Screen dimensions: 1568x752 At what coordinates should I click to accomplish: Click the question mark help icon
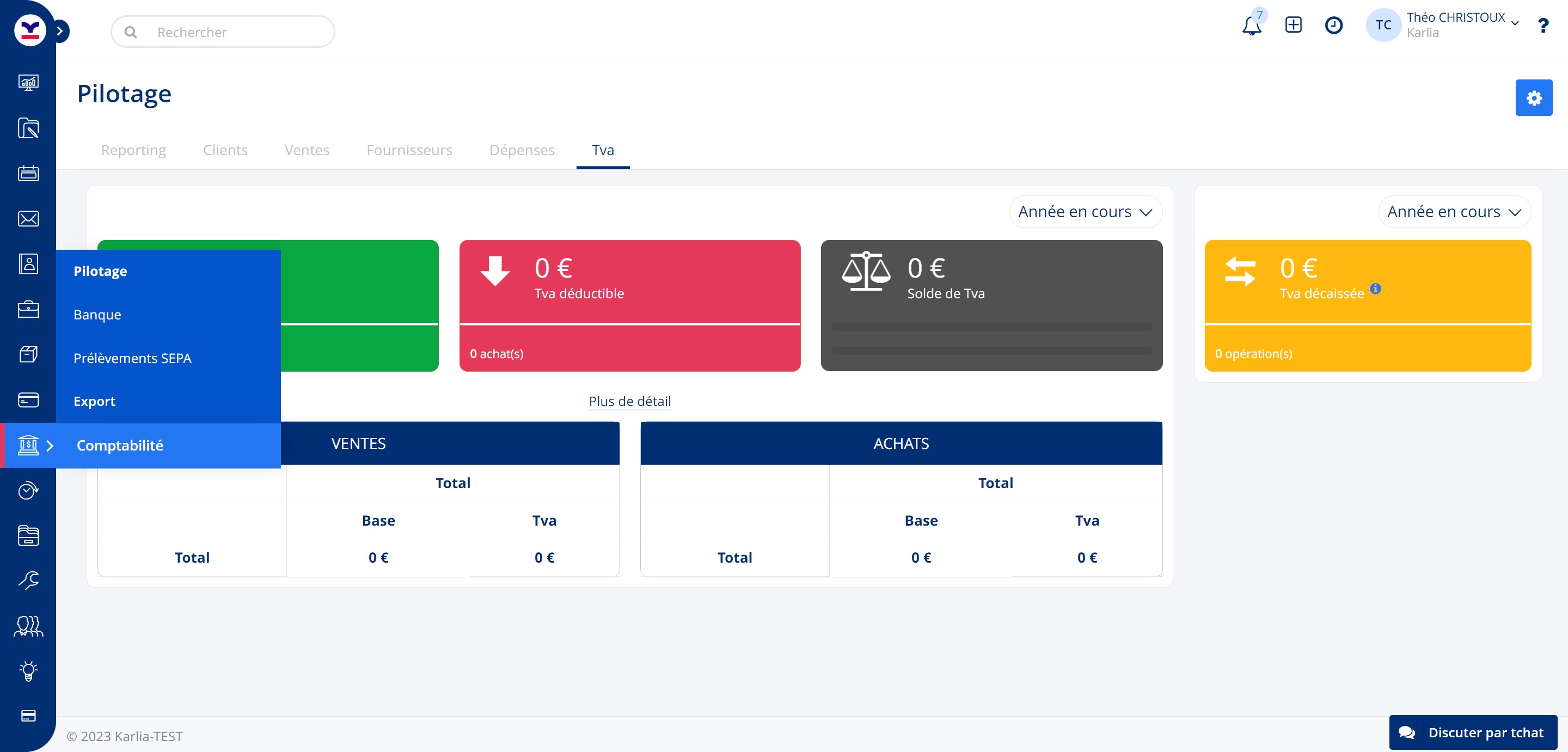pyautogui.click(x=1542, y=26)
